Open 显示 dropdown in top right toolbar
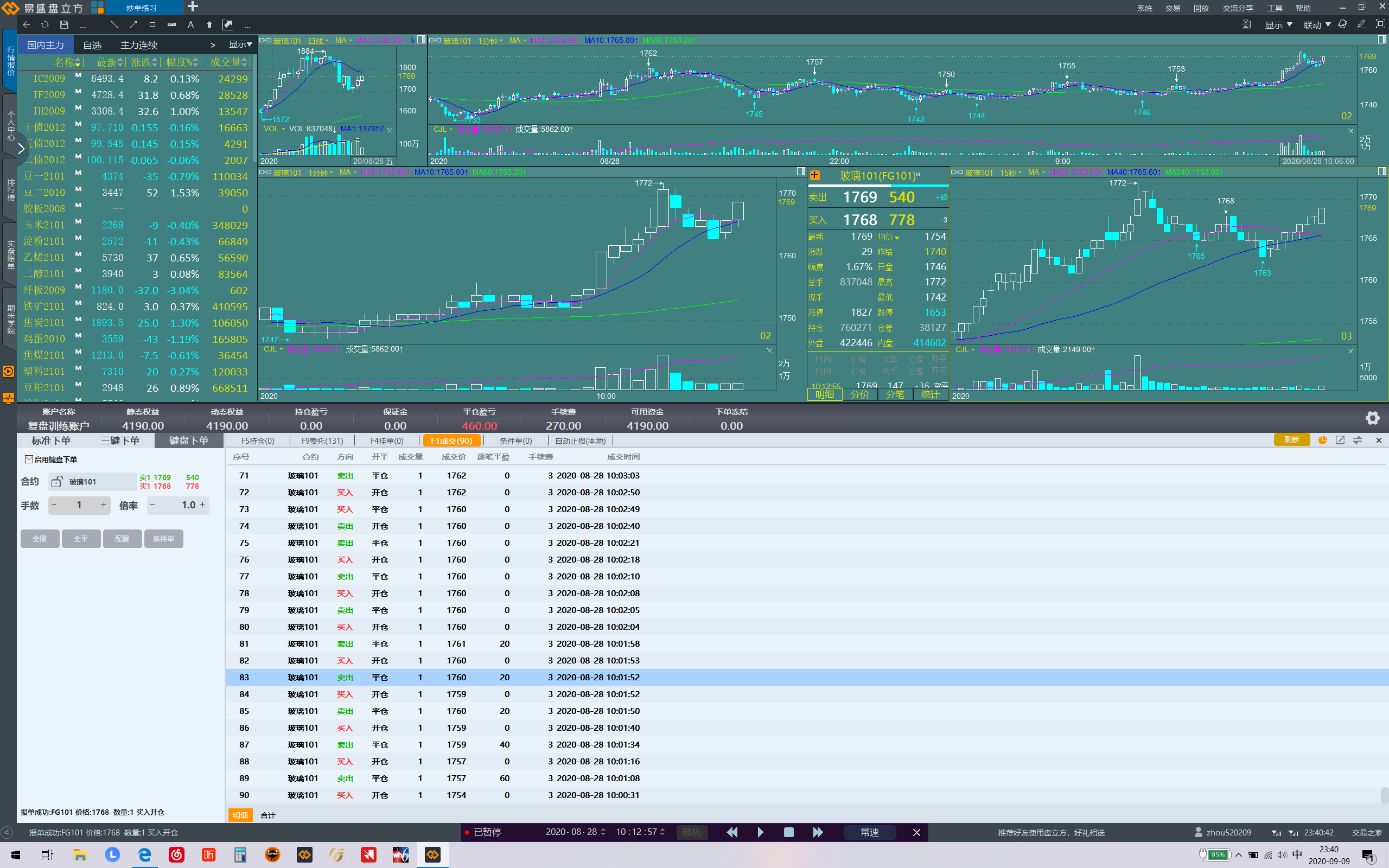Viewport: 1389px width, 868px height. click(1278, 25)
